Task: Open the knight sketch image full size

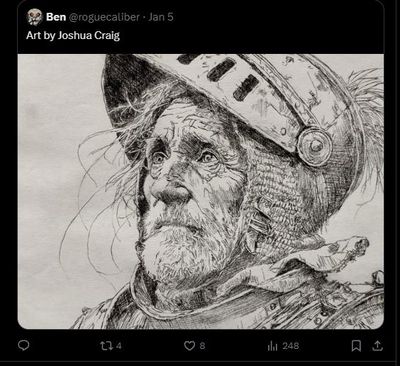Action: [x=201, y=191]
